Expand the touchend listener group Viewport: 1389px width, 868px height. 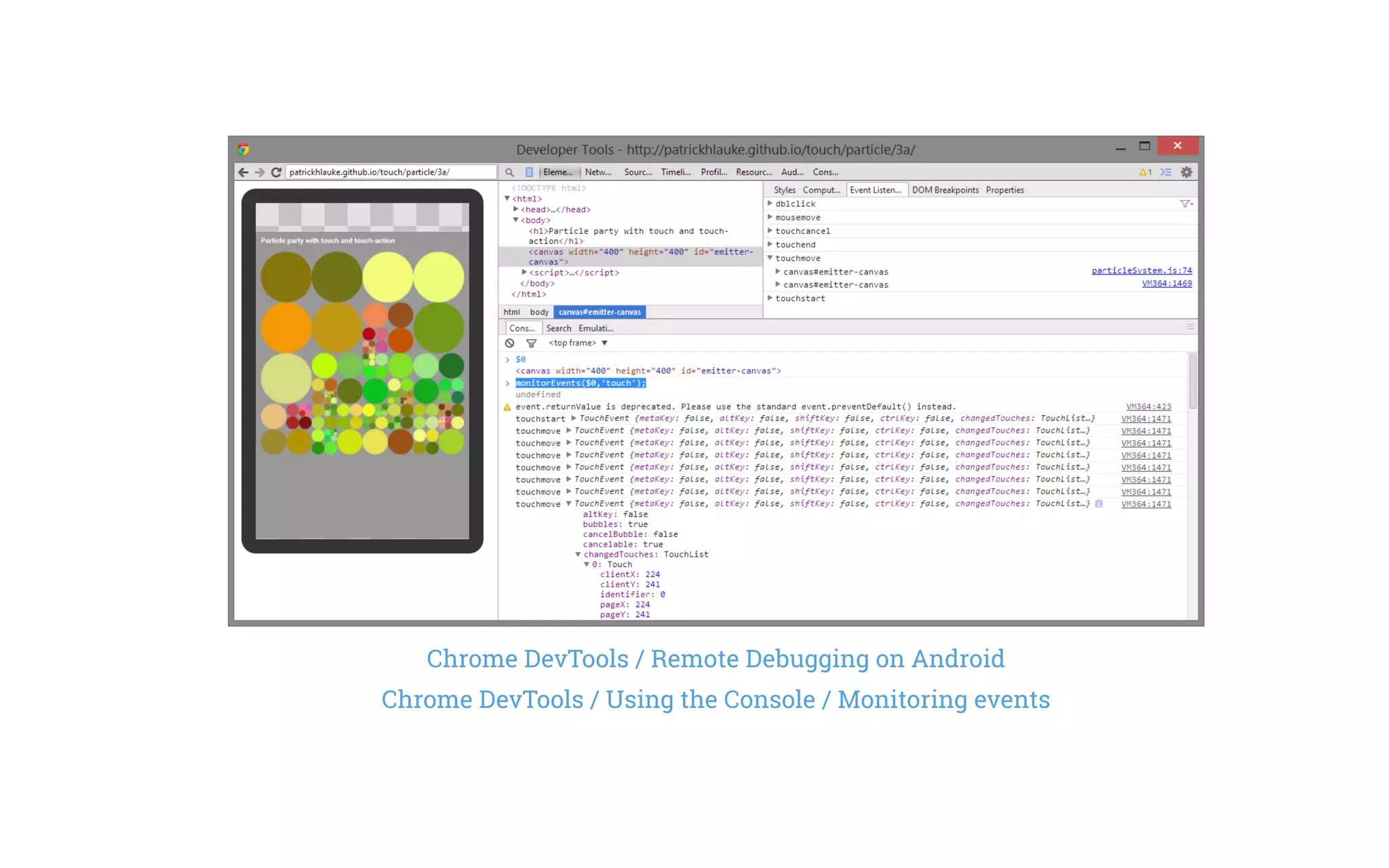coord(770,244)
